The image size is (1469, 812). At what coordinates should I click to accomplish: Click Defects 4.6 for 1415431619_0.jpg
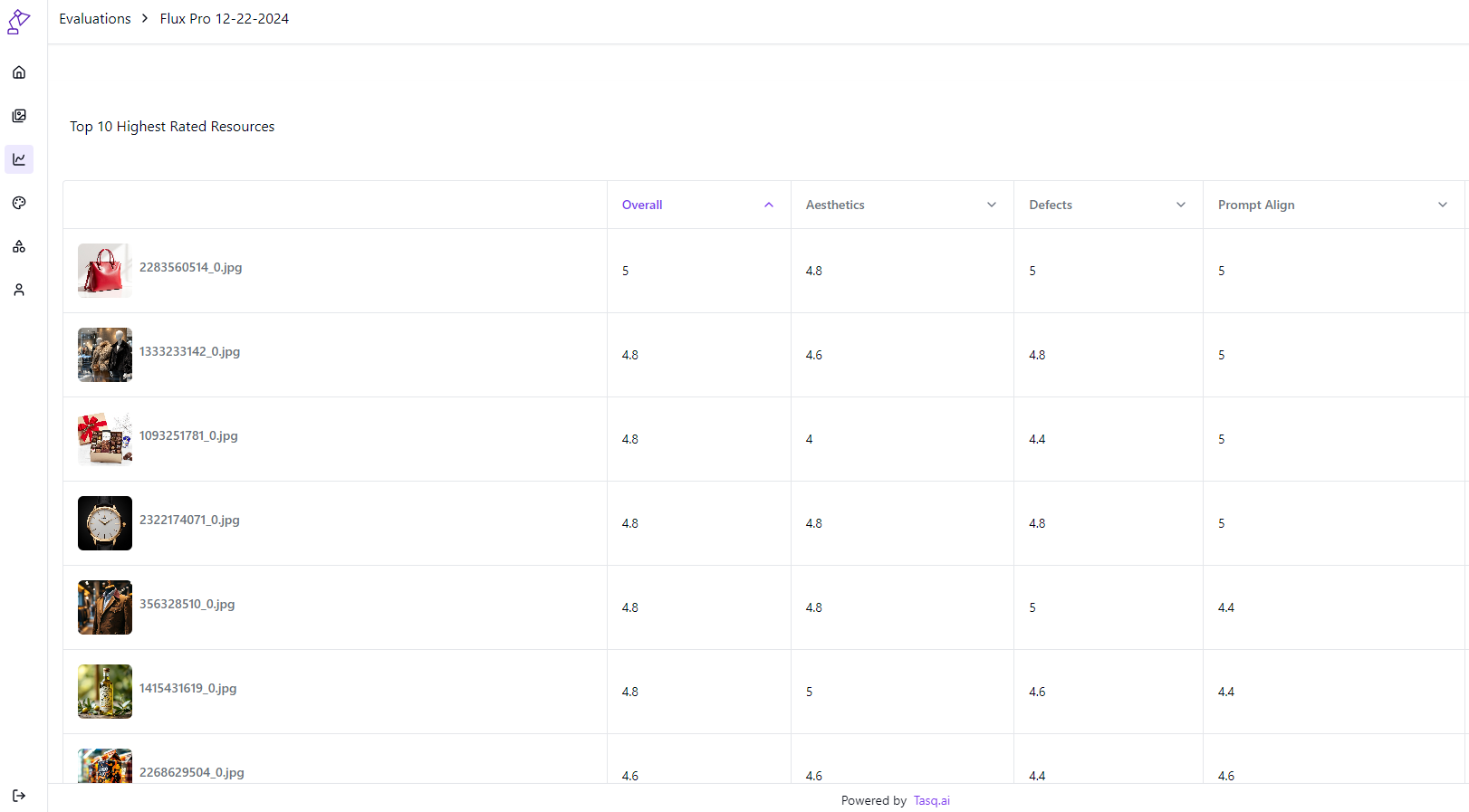point(1037,692)
